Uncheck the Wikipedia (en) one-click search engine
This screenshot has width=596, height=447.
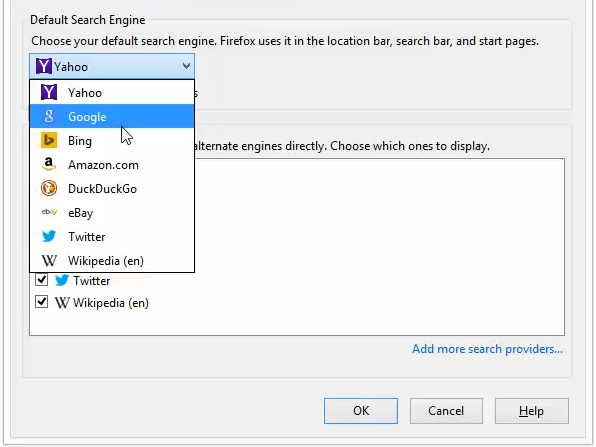coord(41,302)
